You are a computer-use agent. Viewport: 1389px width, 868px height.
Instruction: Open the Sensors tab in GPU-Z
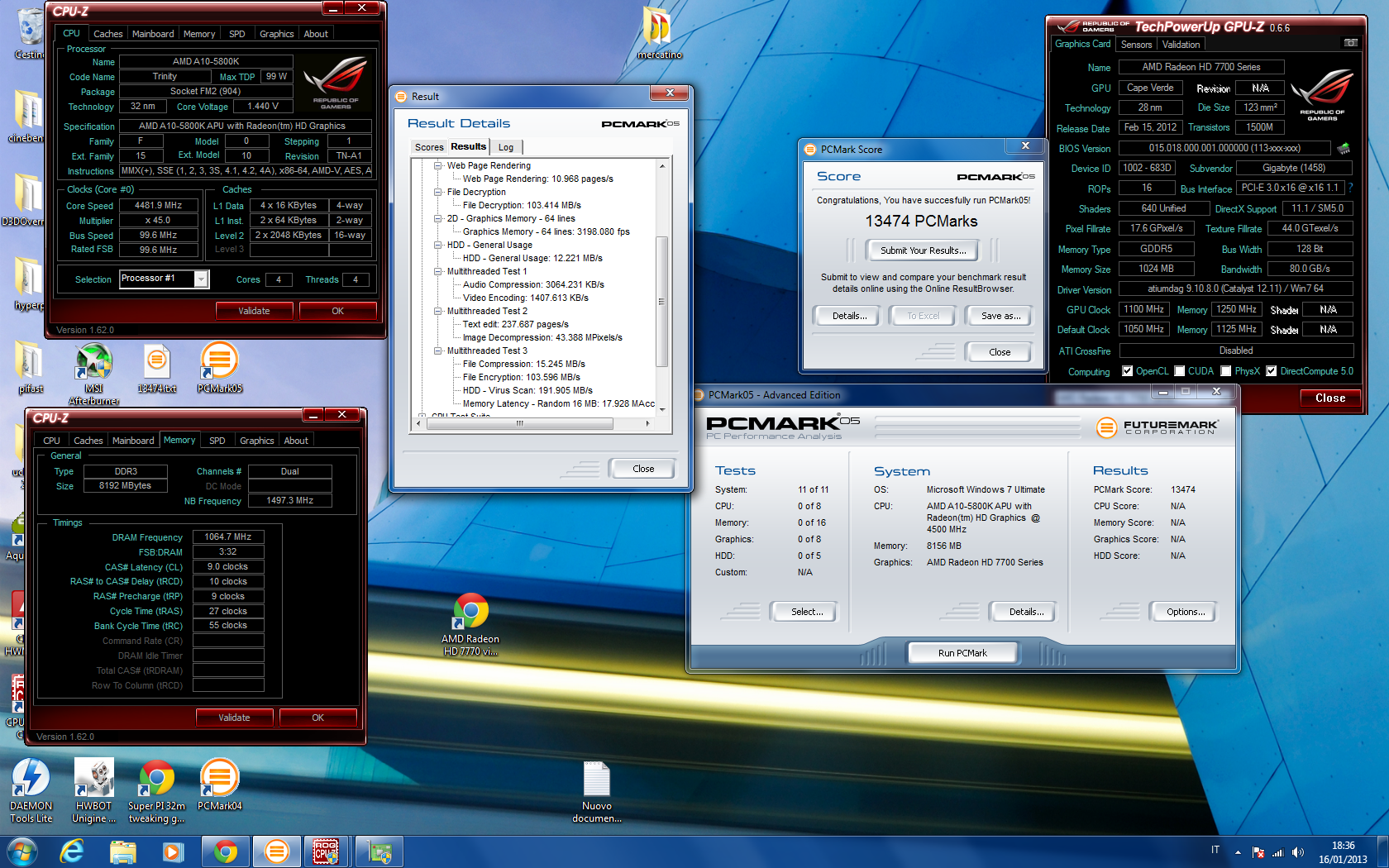[x=1136, y=45]
